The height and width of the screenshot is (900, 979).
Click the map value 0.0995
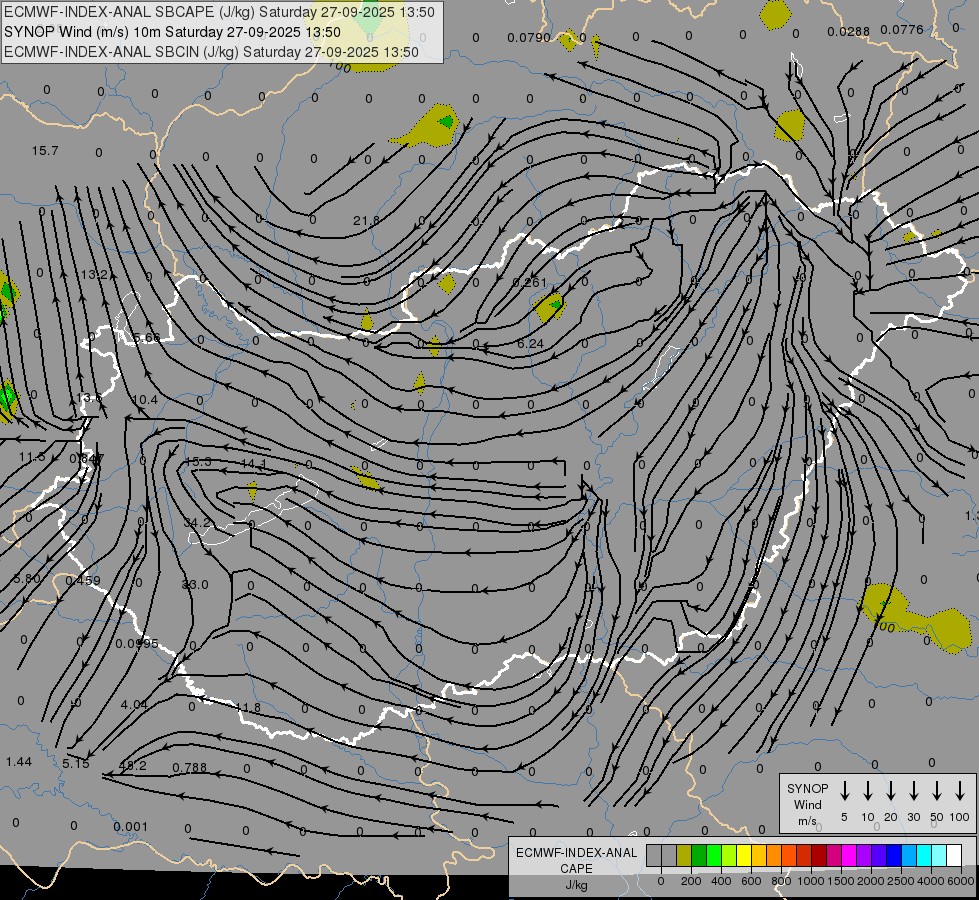[x=137, y=643]
